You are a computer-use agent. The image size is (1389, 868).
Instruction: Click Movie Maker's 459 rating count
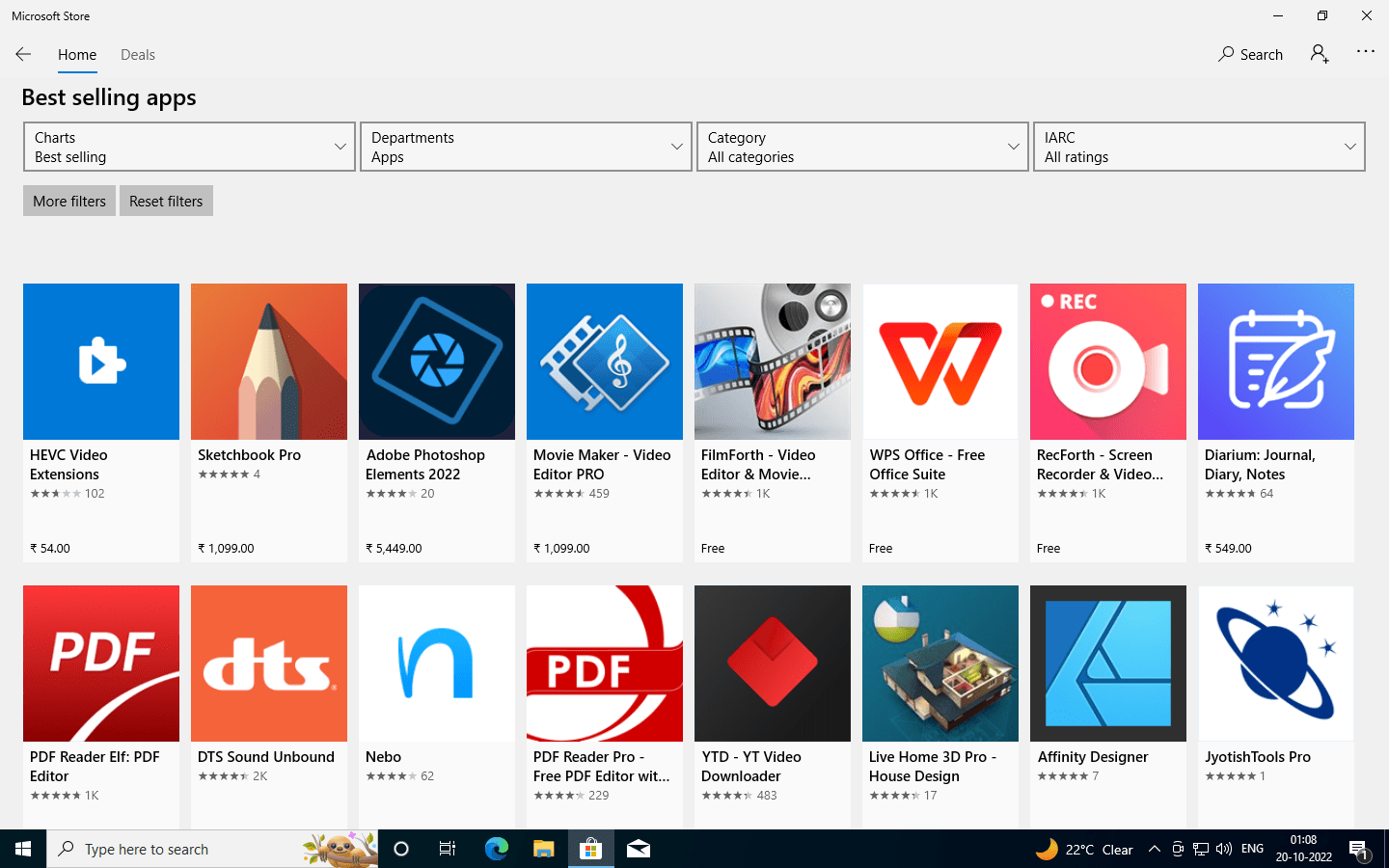(599, 493)
